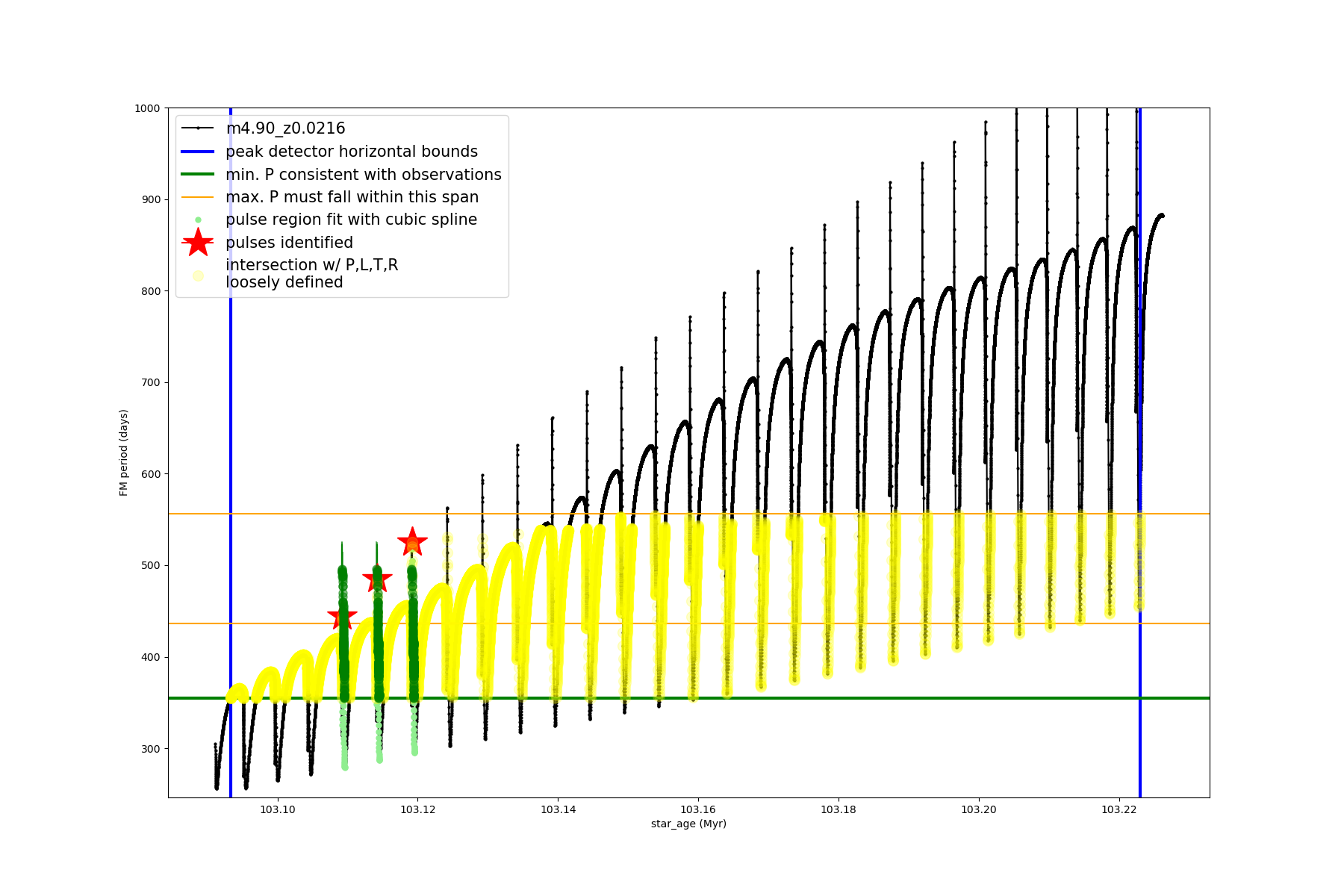The image size is (1344, 896).
Task: Click the 'pulses identified' legend label
Action: click(289, 243)
